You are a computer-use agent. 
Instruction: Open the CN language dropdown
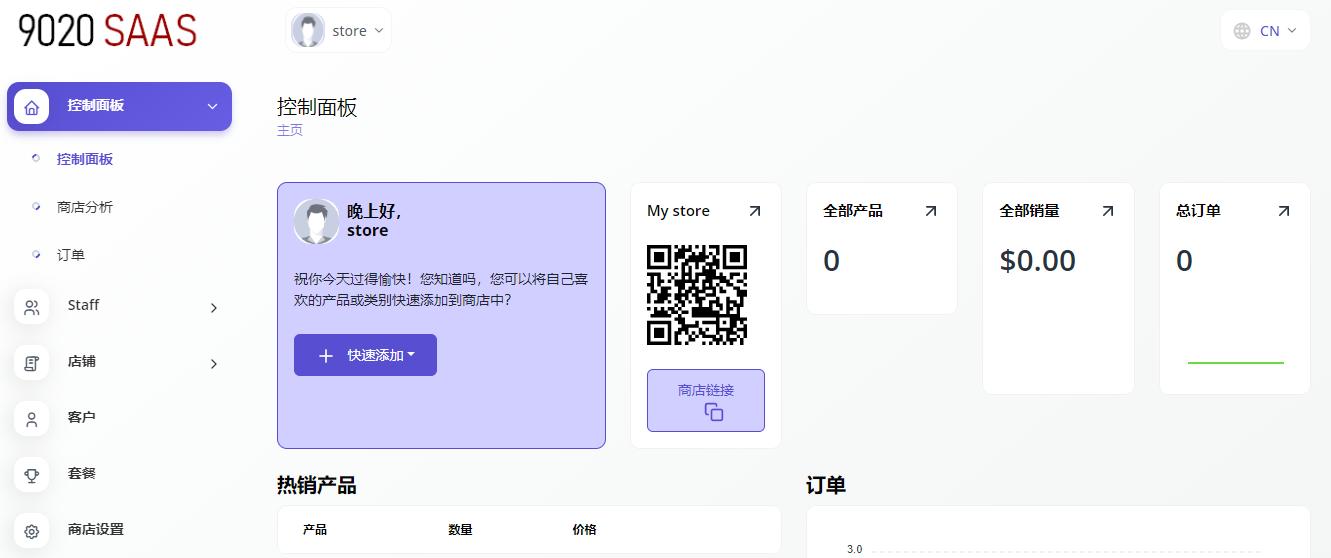click(x=1265, y=31)
